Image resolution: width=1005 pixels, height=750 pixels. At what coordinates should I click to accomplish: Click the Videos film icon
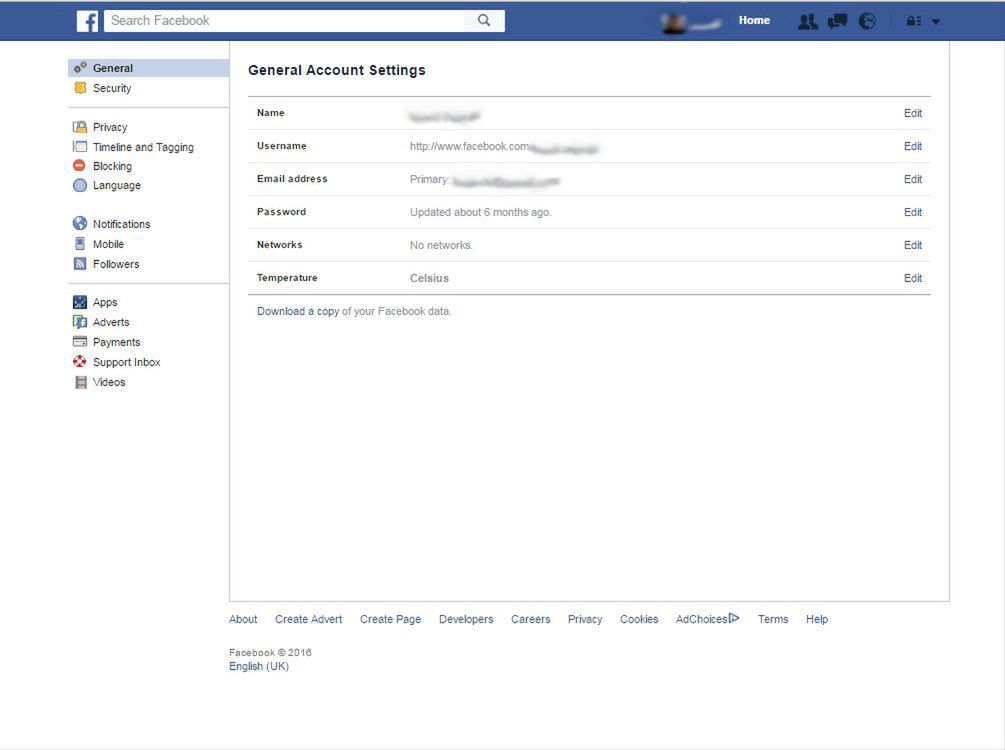point(81,382)
